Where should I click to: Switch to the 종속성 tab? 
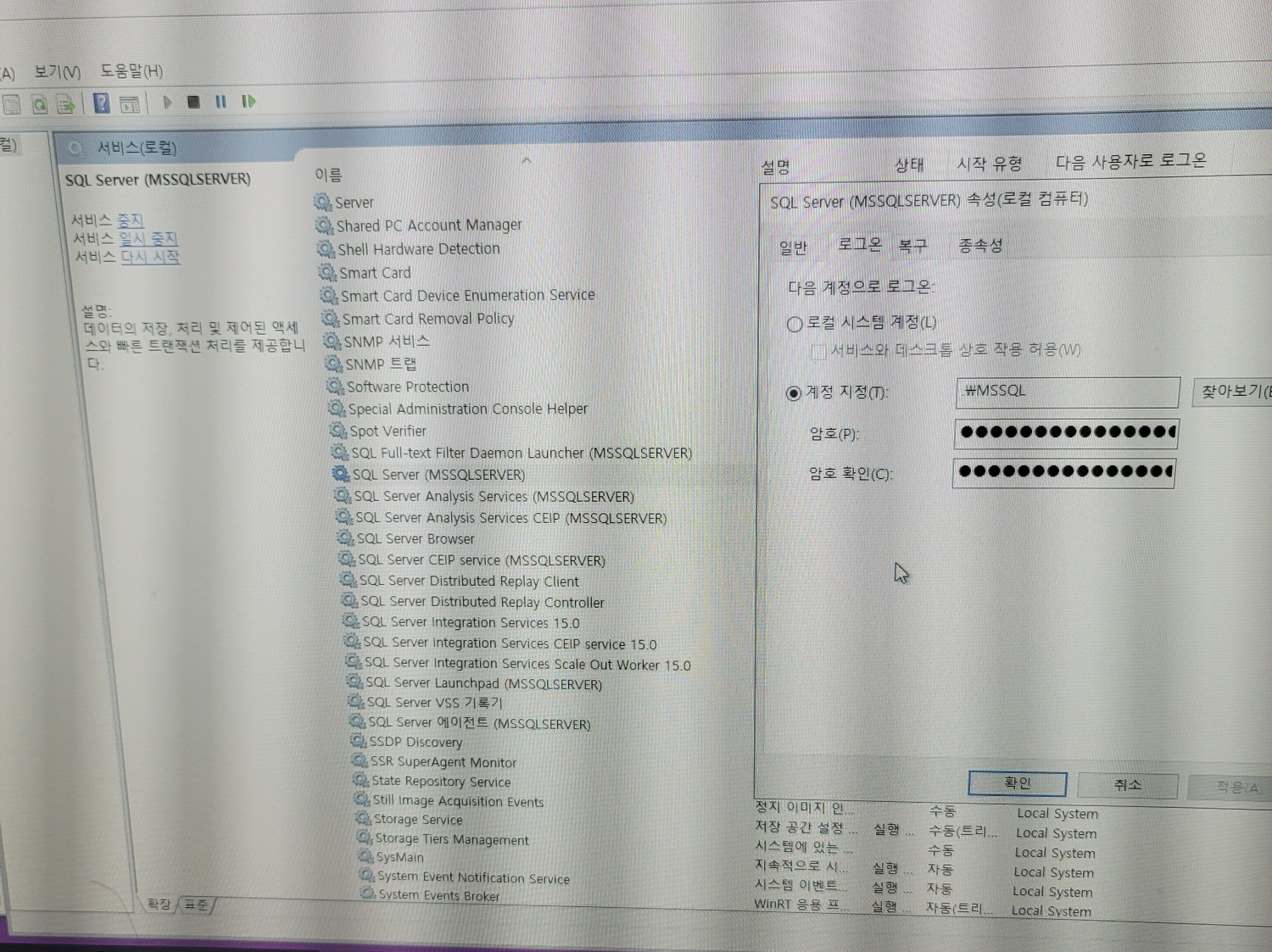(x=980, y=246)
